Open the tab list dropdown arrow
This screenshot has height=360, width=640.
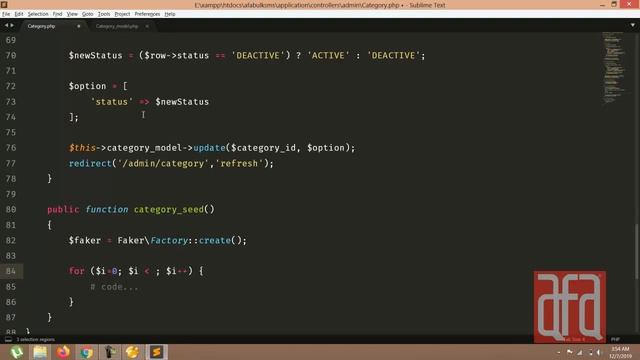(x=633, y=25)
